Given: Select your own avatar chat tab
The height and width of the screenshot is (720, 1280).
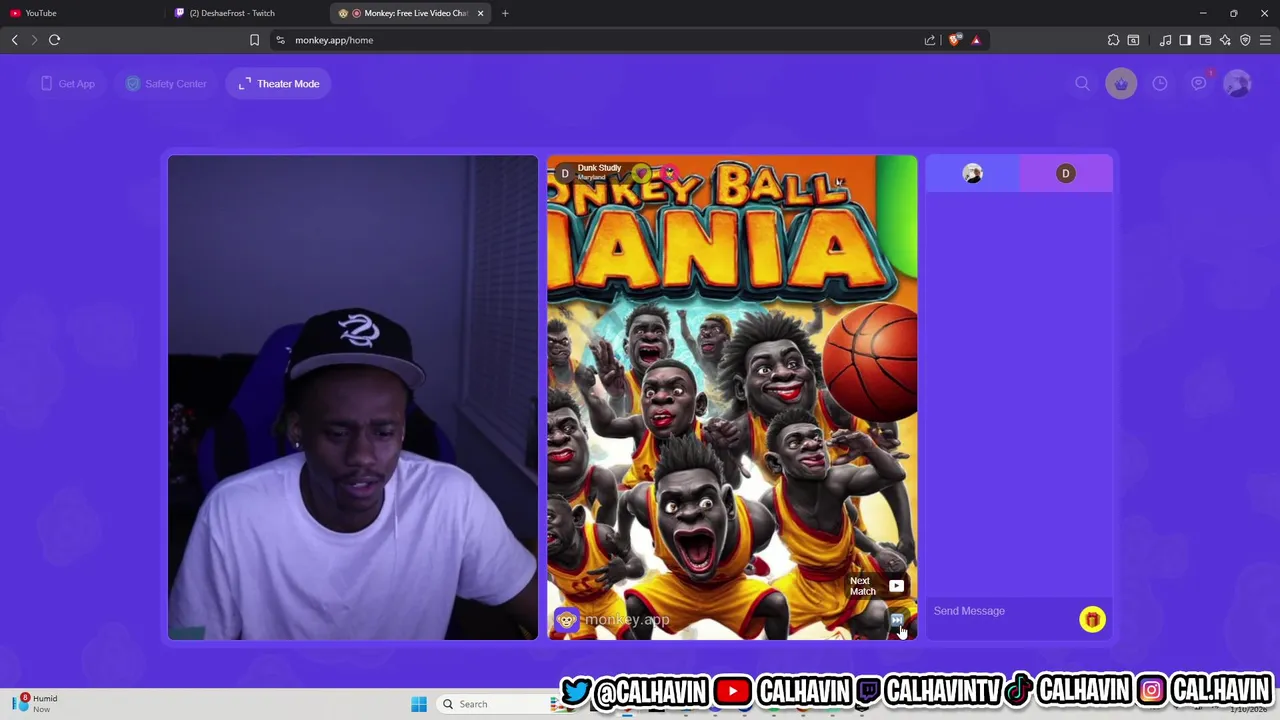Looking at the screenshot, I should [x=972, y=173].
